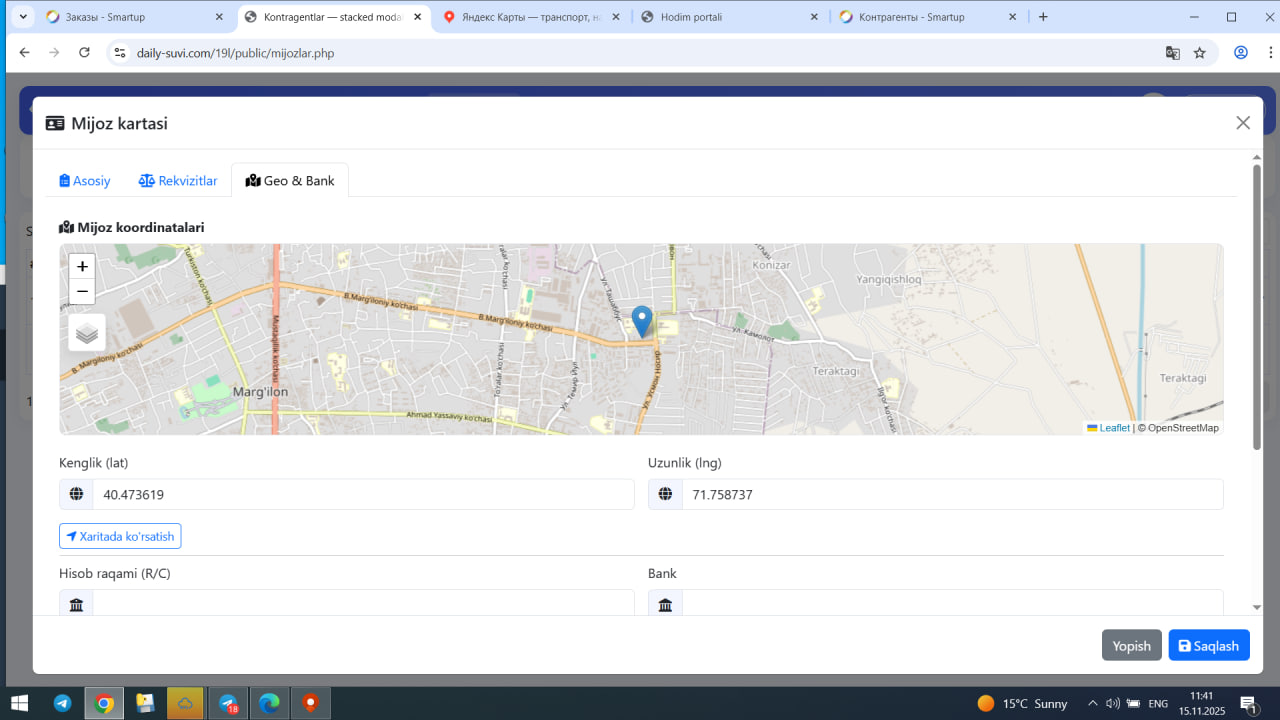Click the blue location marker on map
The width and height of the screenshot is (1280, 720).
(642, 322)
